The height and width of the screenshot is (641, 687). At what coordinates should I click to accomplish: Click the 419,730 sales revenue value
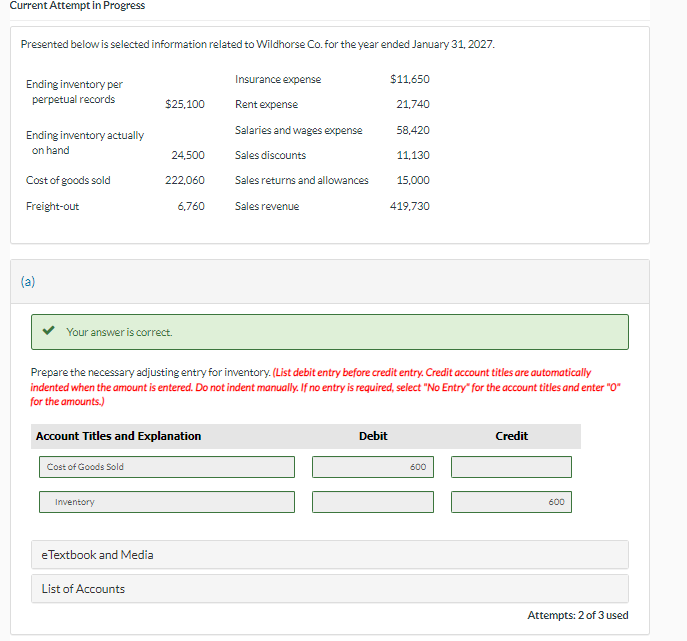(410, 206)
